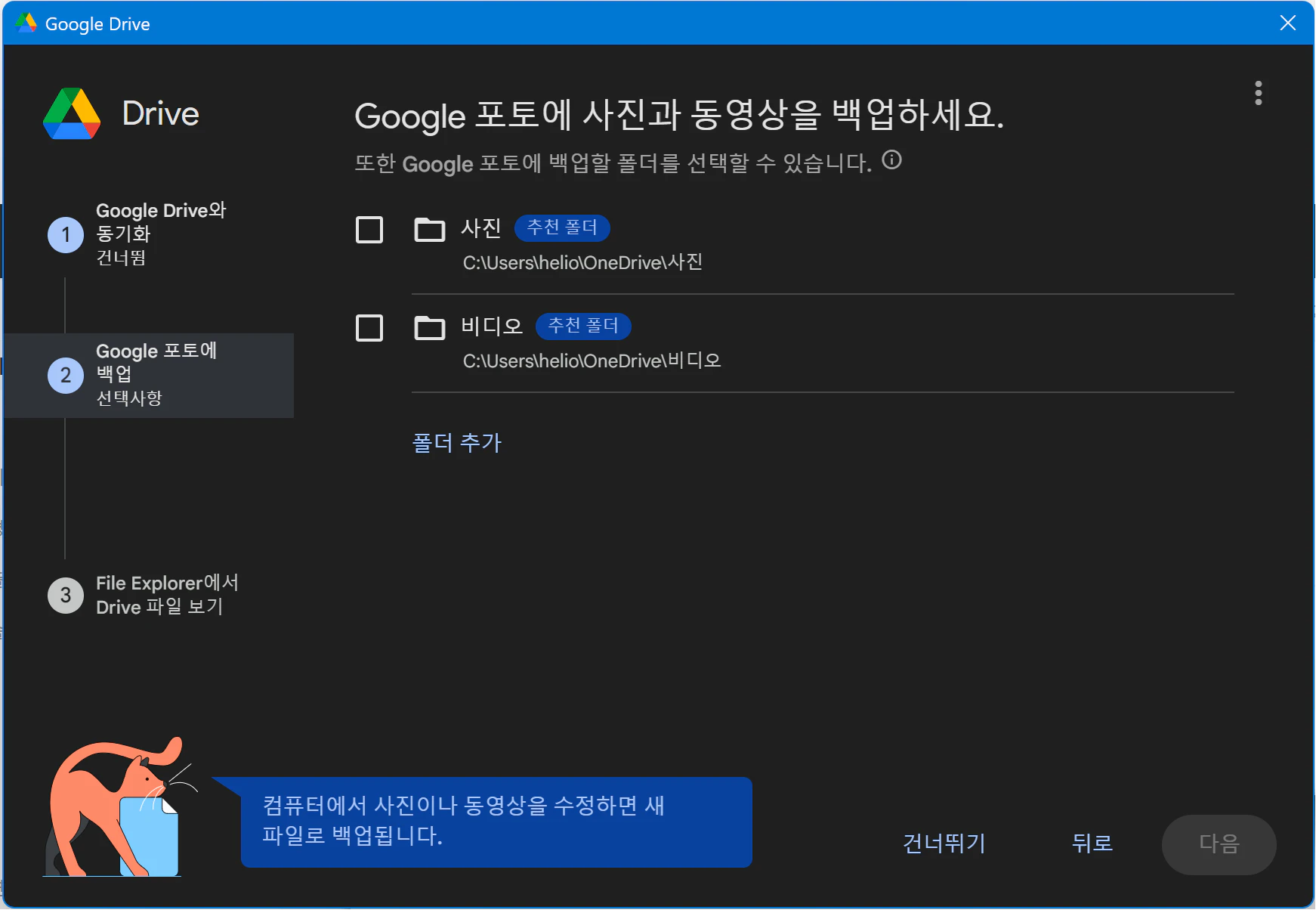Check the 비디오 folder checkbox
The height and width of the screenshot is (910, 1316).
click(369, 328)
